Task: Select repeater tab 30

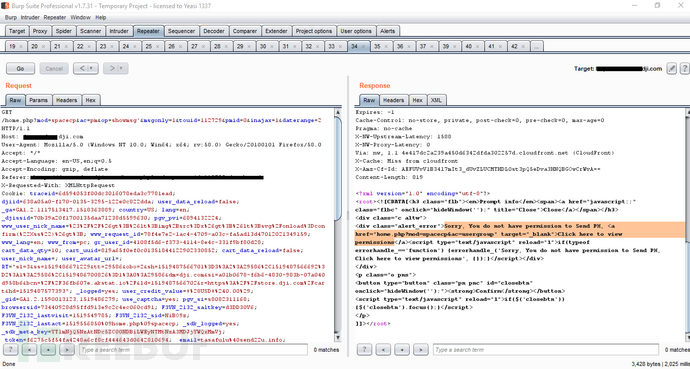Action: tap(263, 46)
